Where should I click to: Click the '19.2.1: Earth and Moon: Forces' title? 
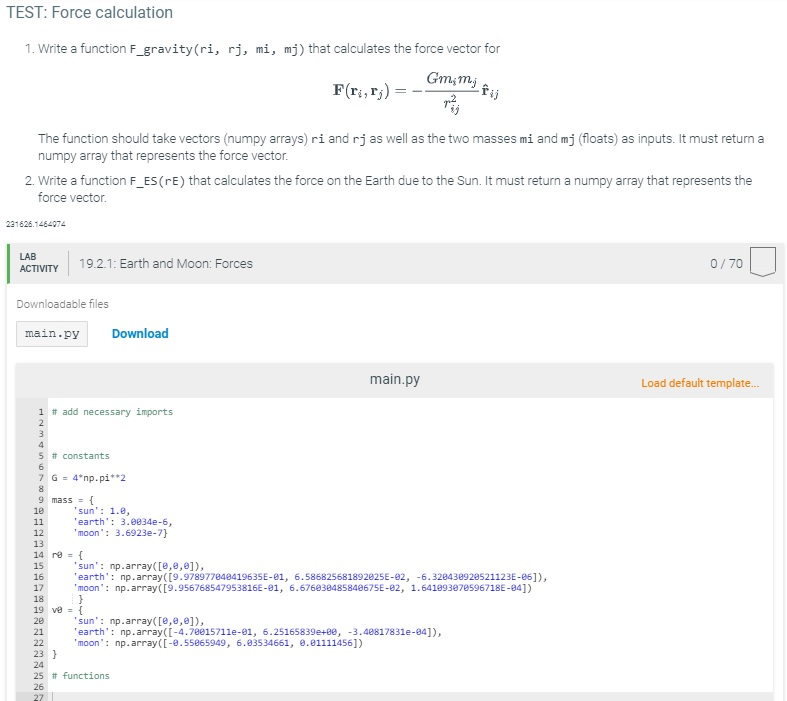pos(166,263)
